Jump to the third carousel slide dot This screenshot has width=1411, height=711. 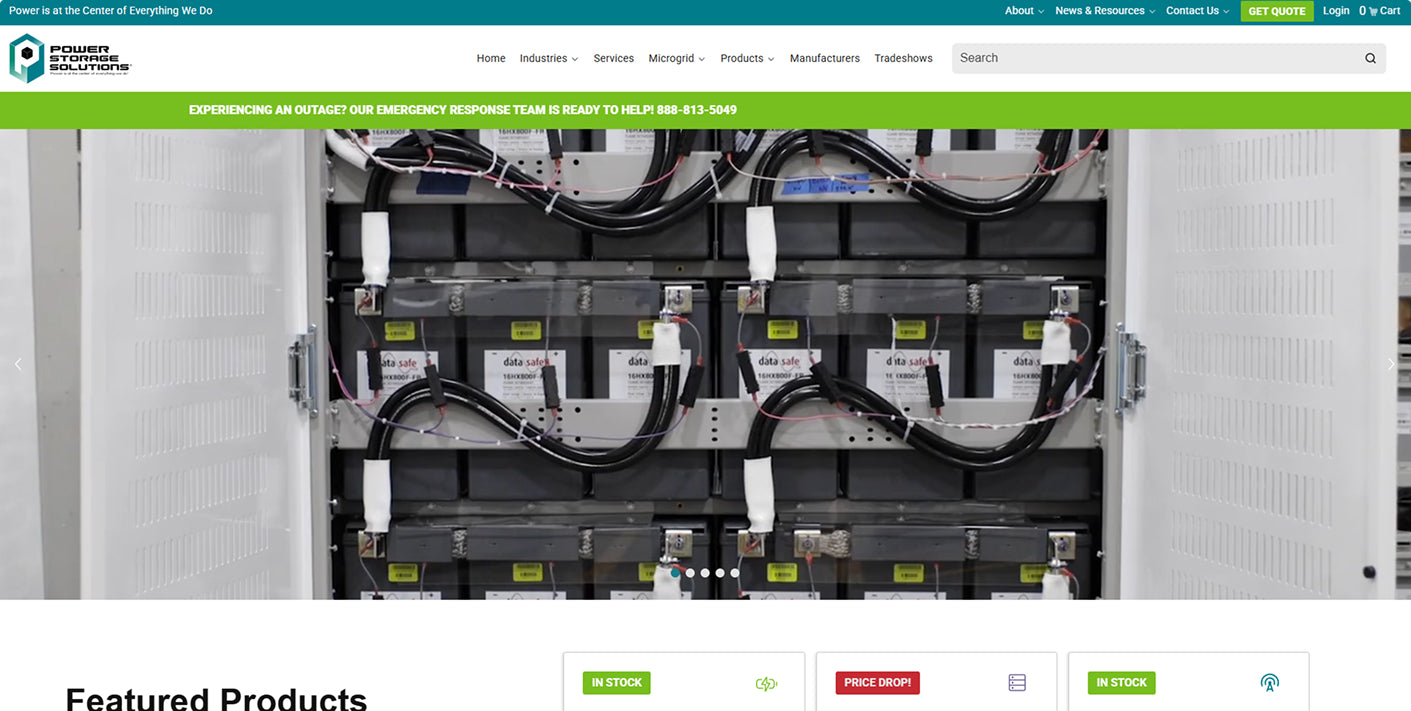click(705, 573)
